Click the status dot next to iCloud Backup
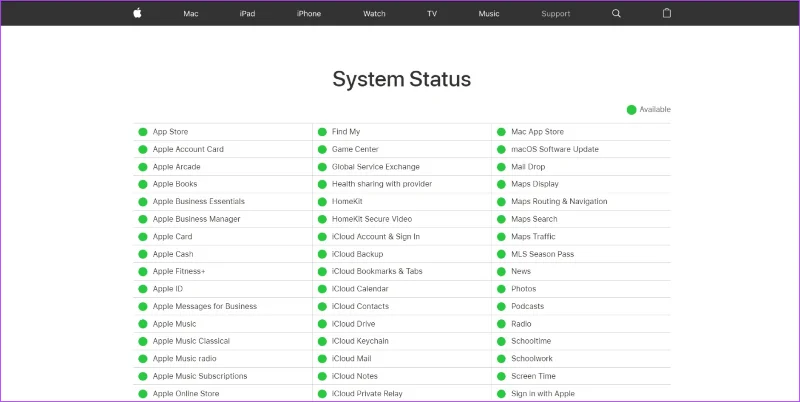 pos(322,254)
